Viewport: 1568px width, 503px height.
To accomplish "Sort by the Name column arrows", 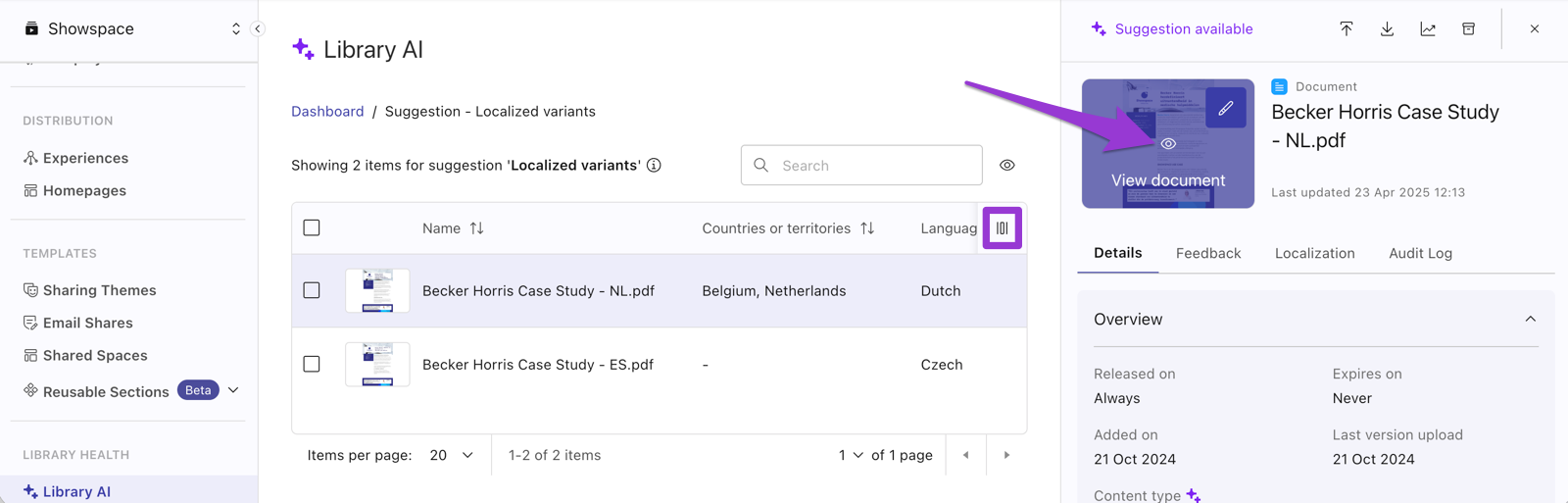I will point(476,228).
